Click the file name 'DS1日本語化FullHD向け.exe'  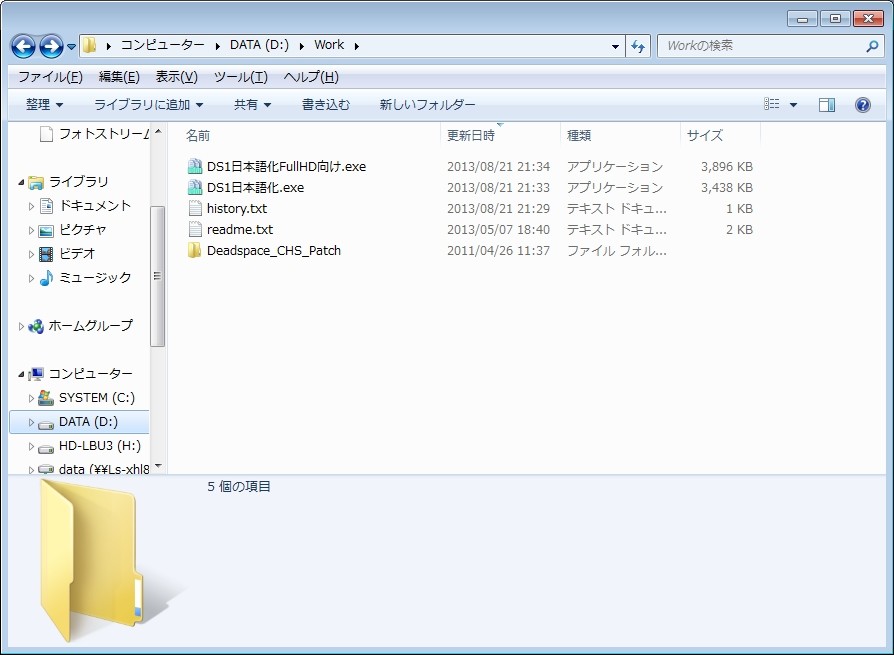(286, 166)
